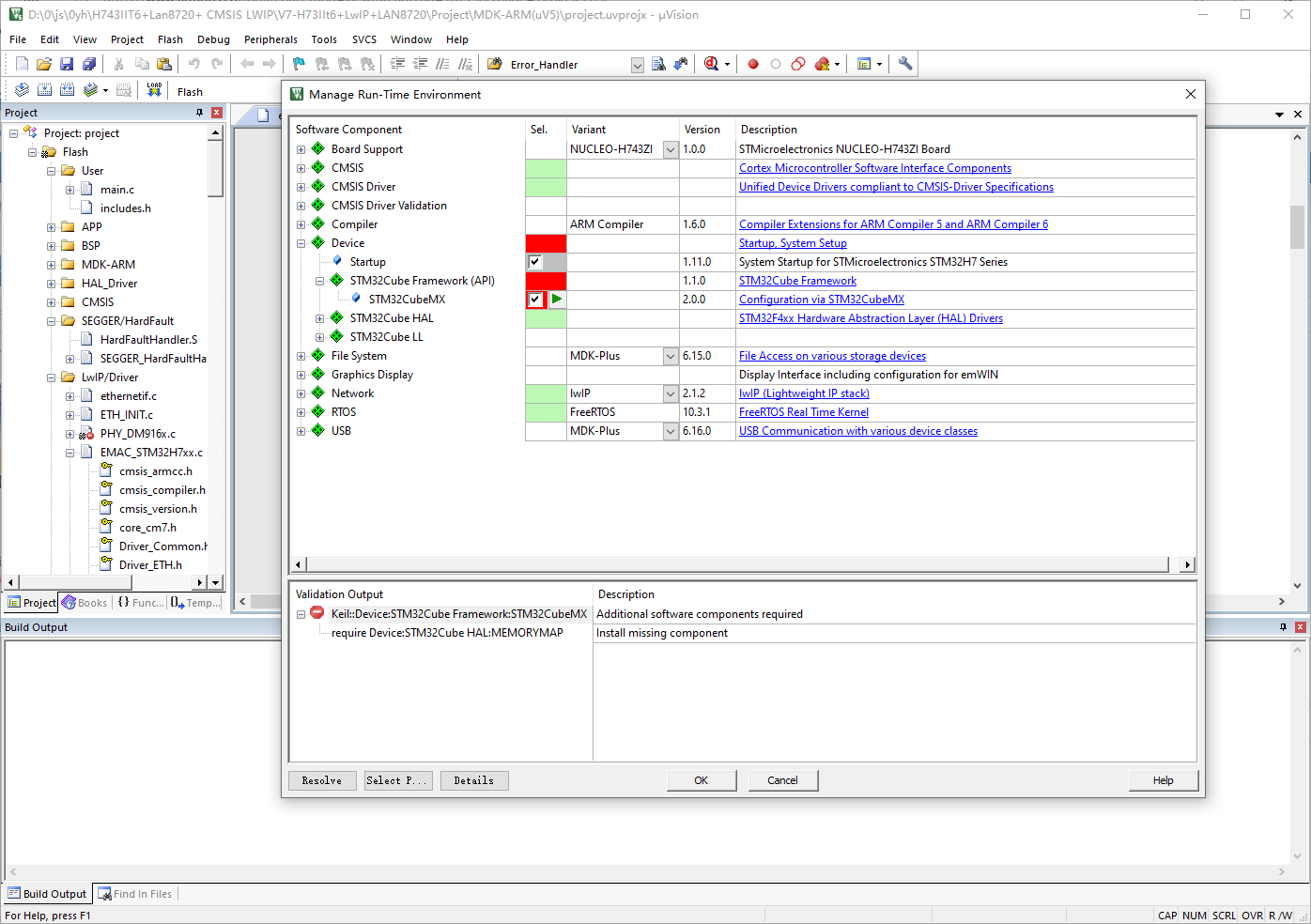Uncheck the STM32CubeMX component checkbox
The width and height of the screenshot is (1311, 924).
tap(535, 300)
